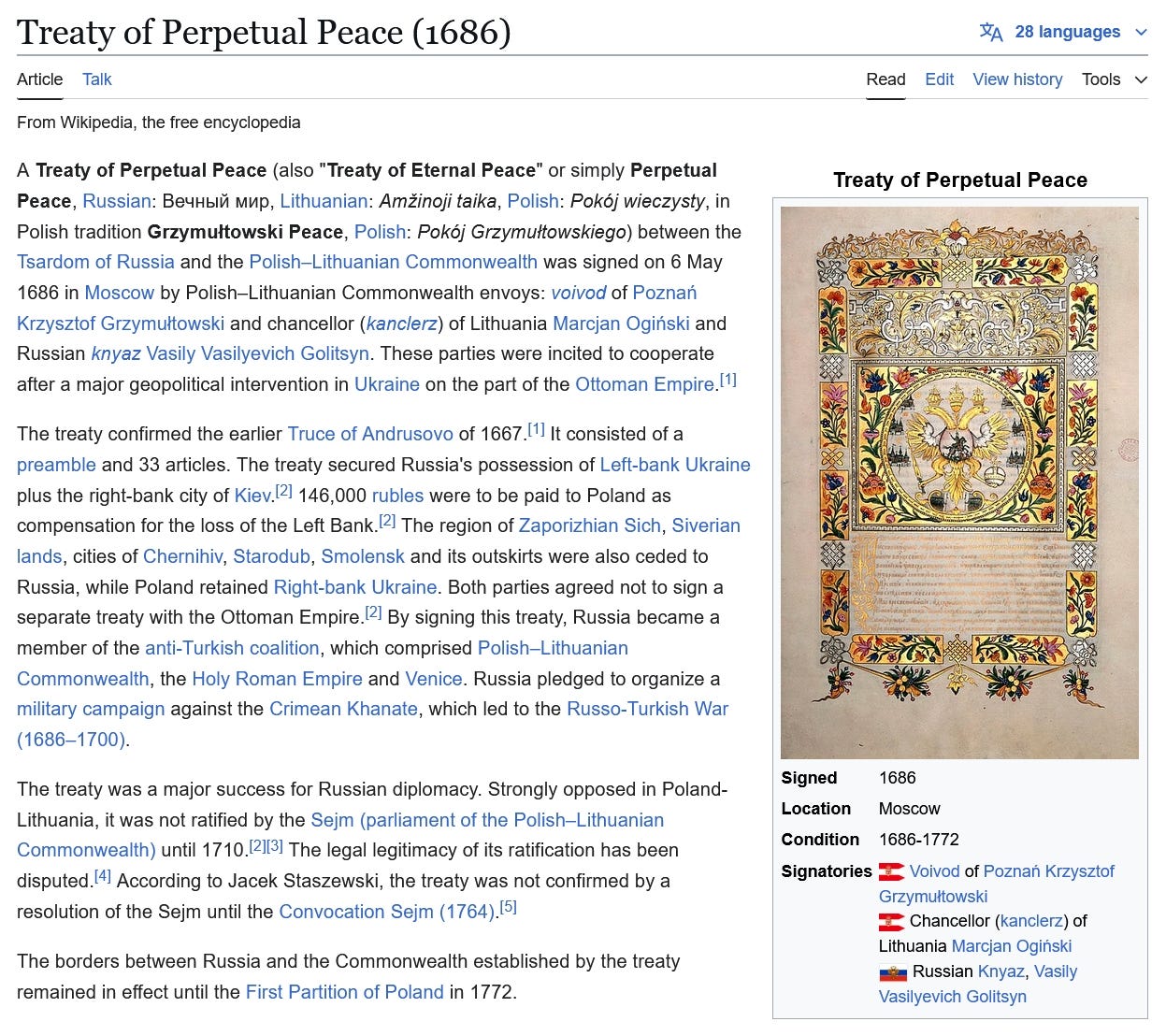Open the Edit tab
The height and width of the screenshot is (1036, 1166).
coord(939,79)
